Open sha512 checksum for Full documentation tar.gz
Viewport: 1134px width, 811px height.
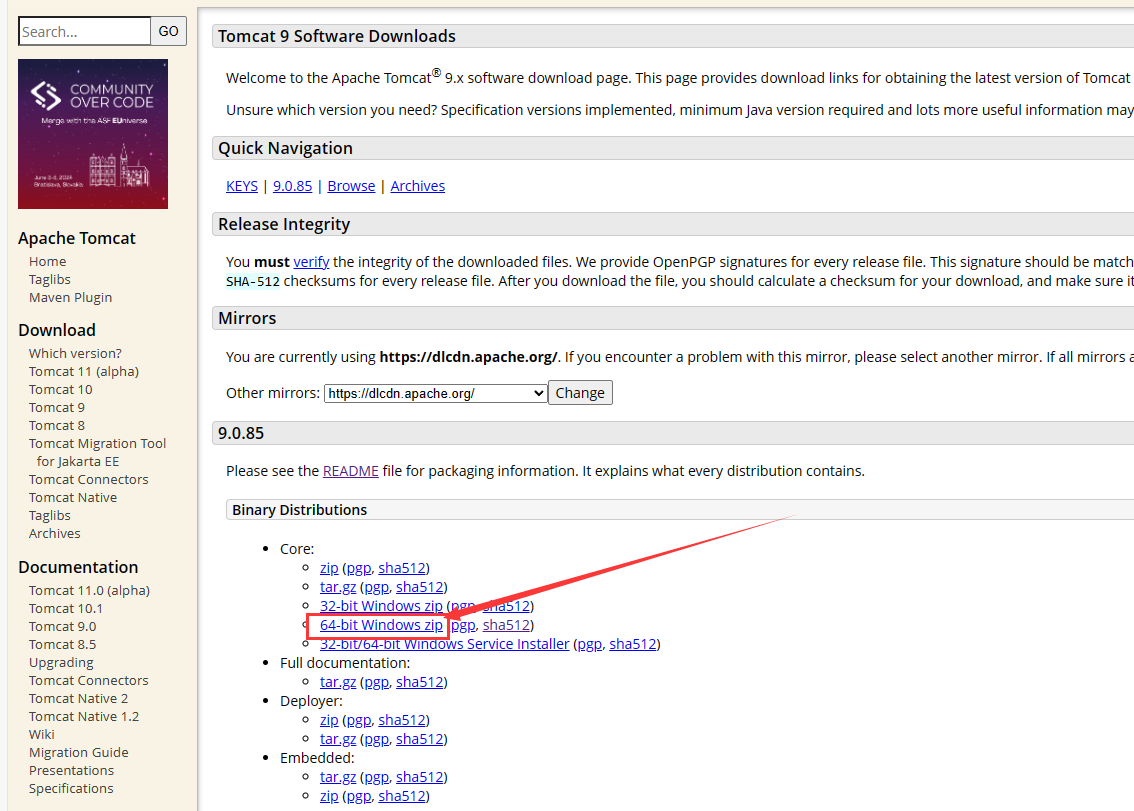pyautogui.click(x=419, y=682)
